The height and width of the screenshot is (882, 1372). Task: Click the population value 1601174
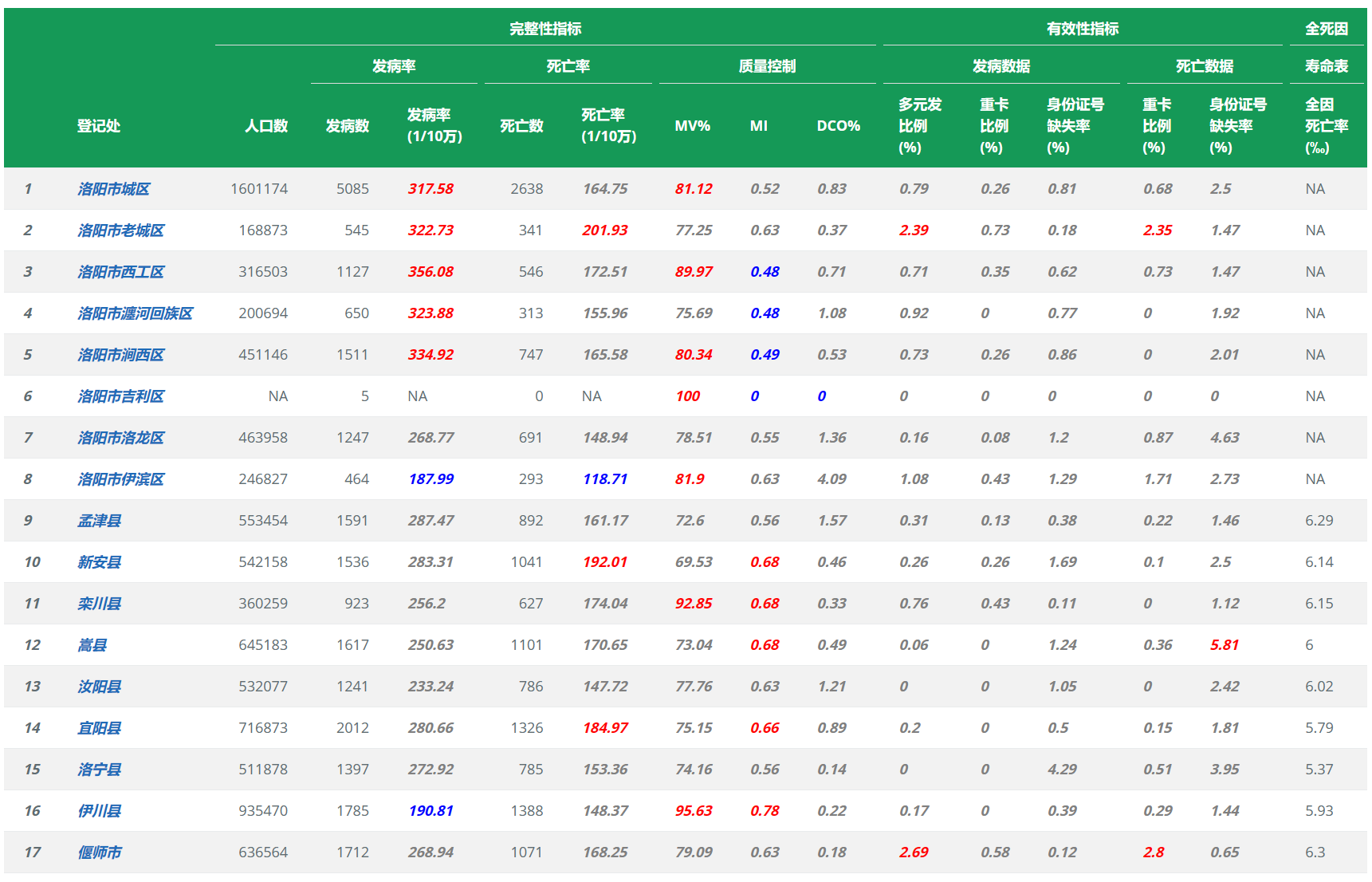(x=259, y=189)
